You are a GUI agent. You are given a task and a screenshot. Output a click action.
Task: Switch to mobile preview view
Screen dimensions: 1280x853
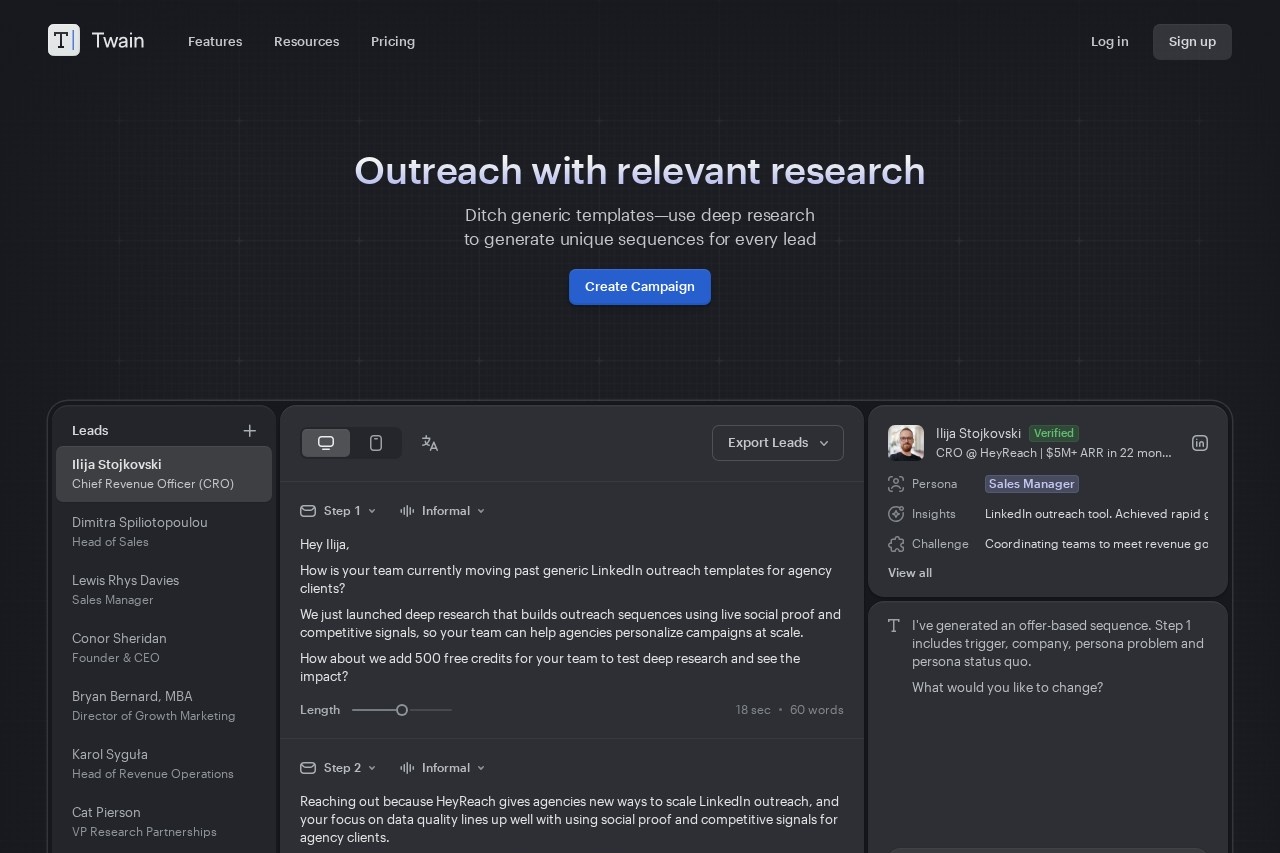tap(376, 443)
